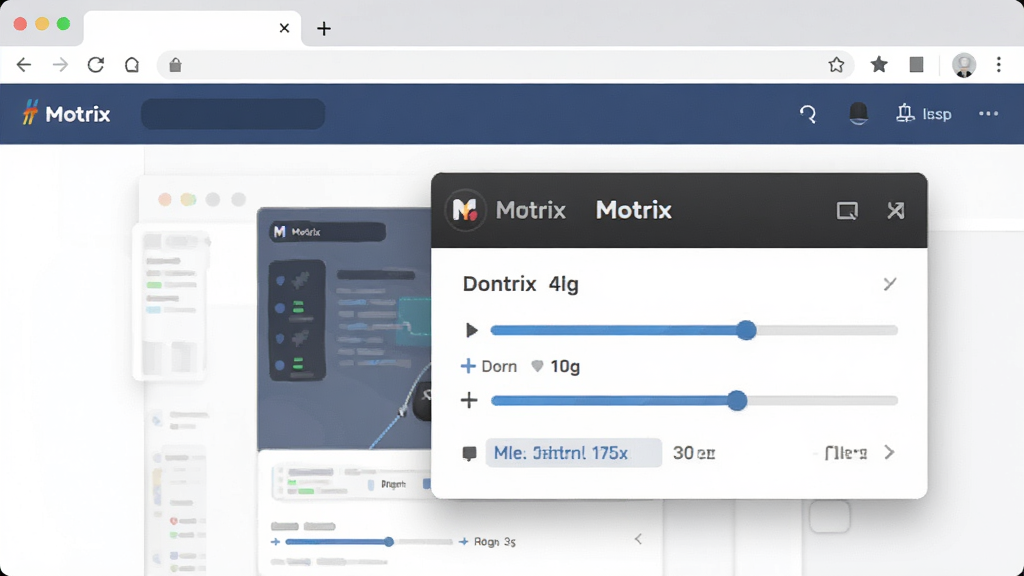The width and height of the screenshot is (1024, 576).
Task: Close the current browser tab
Action: [x=284, y=28]
